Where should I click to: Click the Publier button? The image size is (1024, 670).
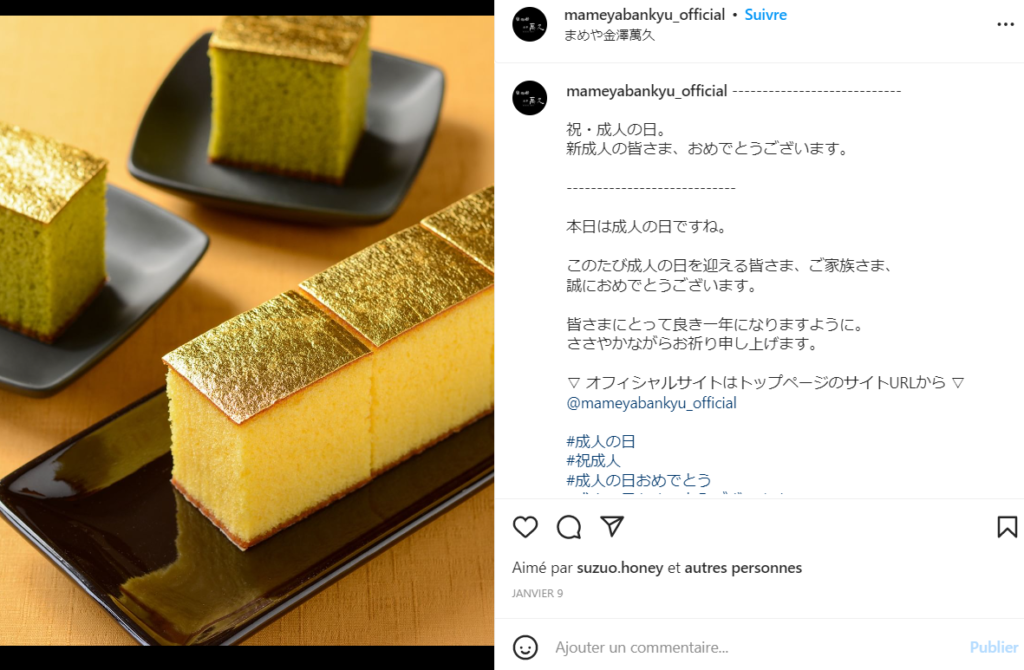point(993,647)
